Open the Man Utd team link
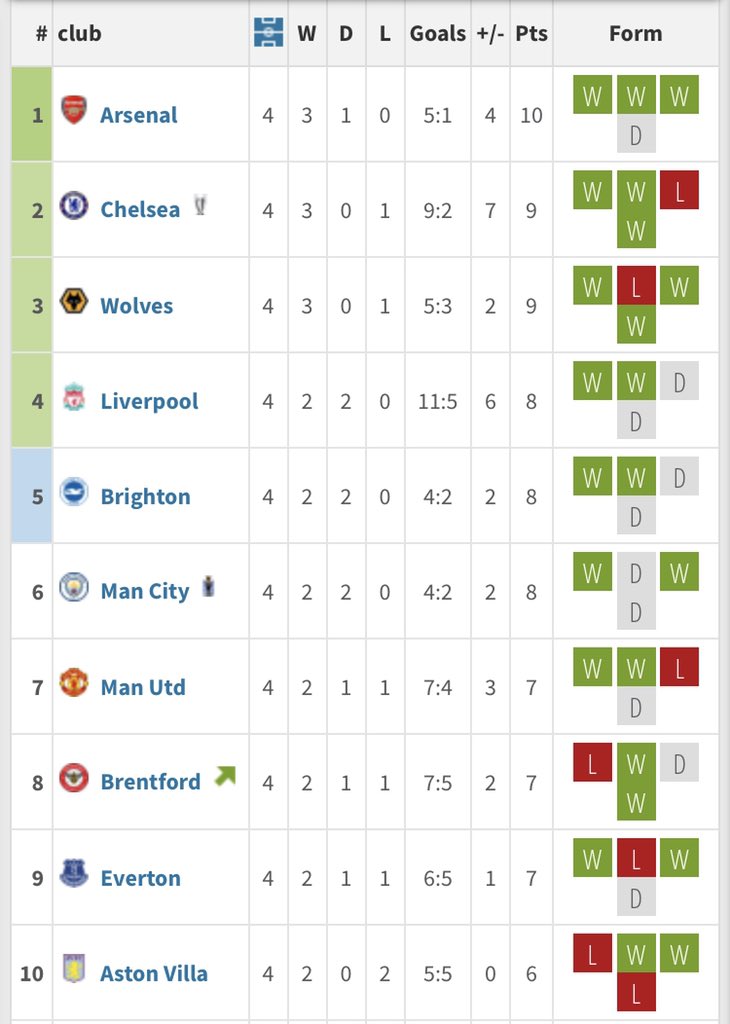 (143, 687)
